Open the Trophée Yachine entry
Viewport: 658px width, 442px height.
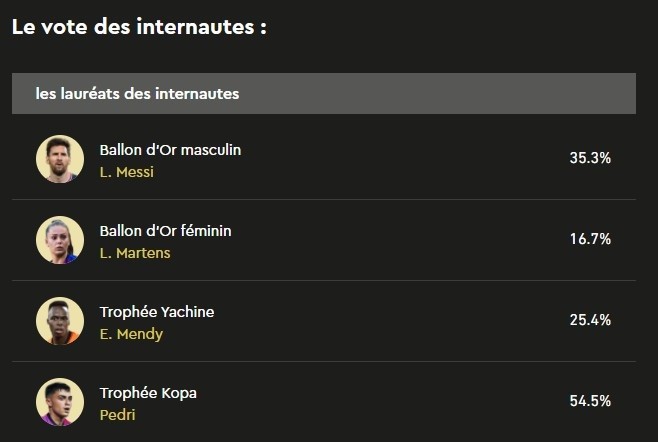pyautogui.click(x=157, y=312)
